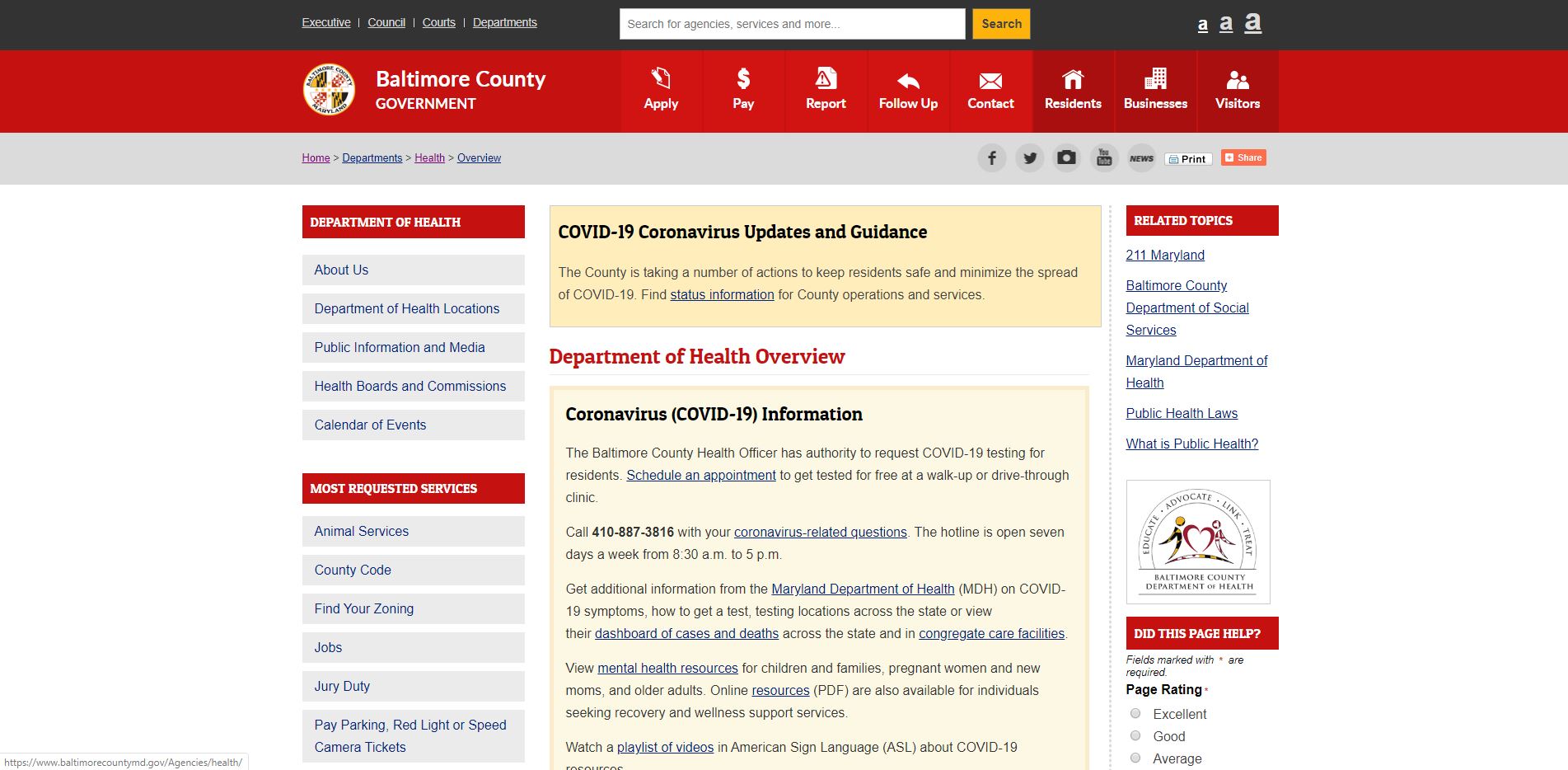The image size is (1568, 770).
Task: Follow the status information link
Action: coord(722,294)
